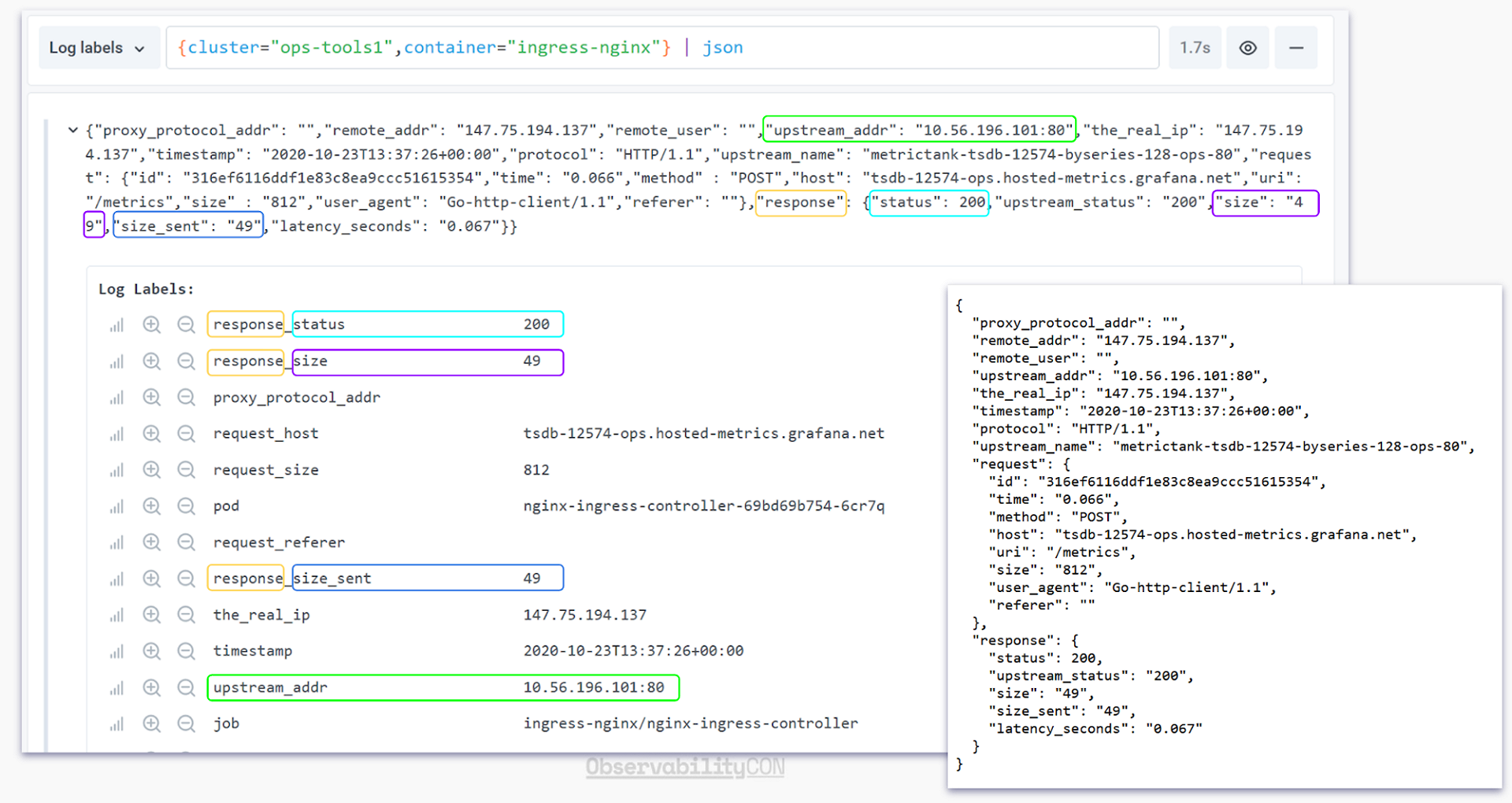Screen dimensions: 1512x803
Task: Filter for the timestamp value
Action: pos(151,650)
